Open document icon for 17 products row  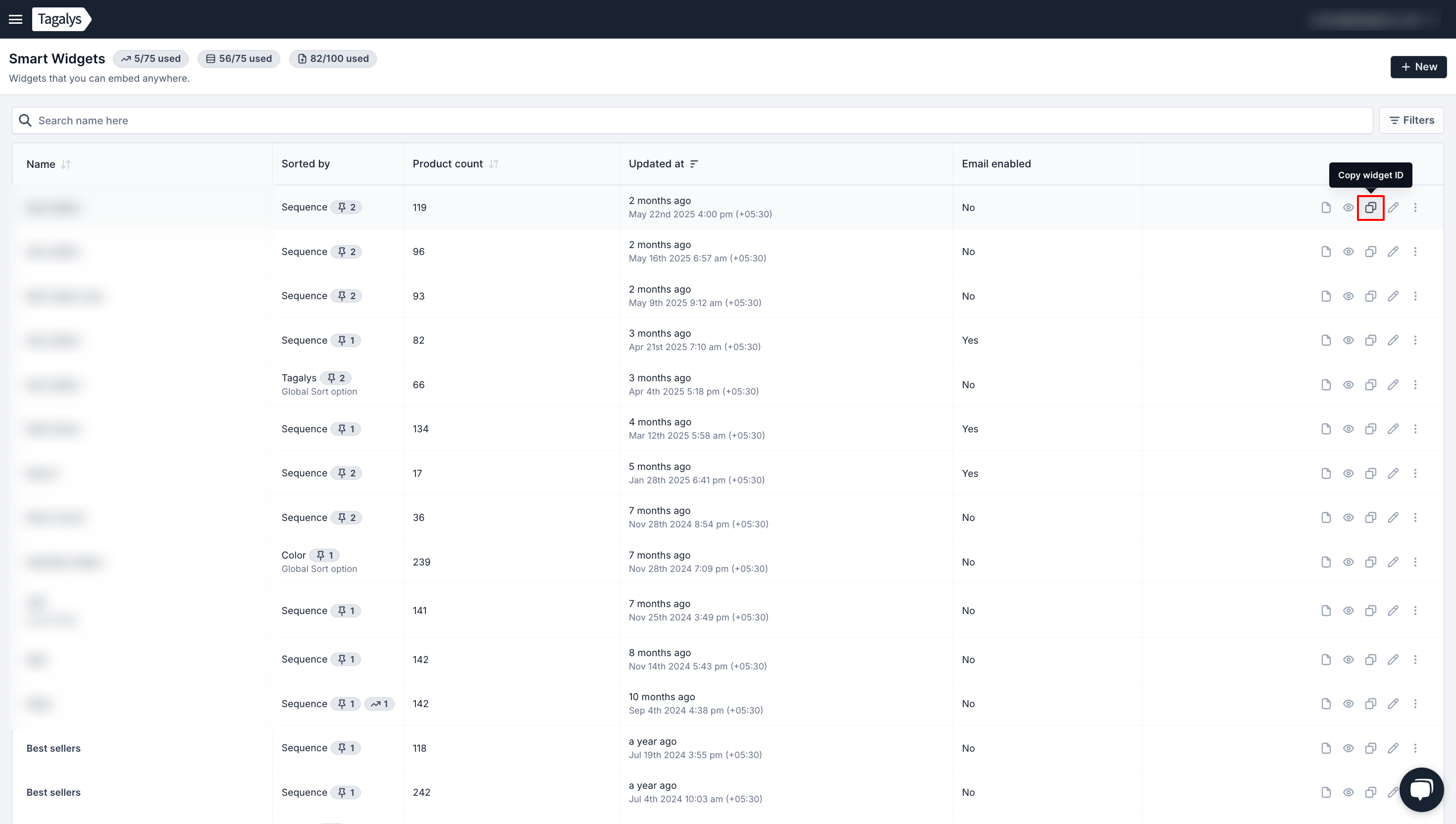[x=1326, y=473]
